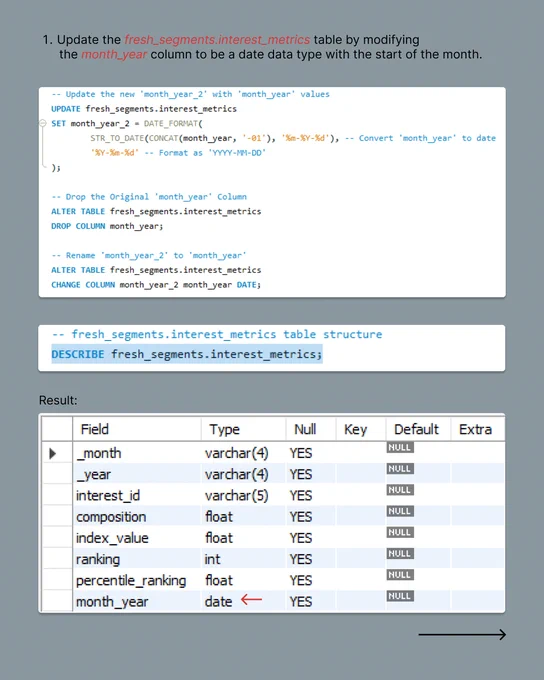Click the NULL default badge for ranking
This screenshot has width=544, height=680.
click(x=400, y=554)
